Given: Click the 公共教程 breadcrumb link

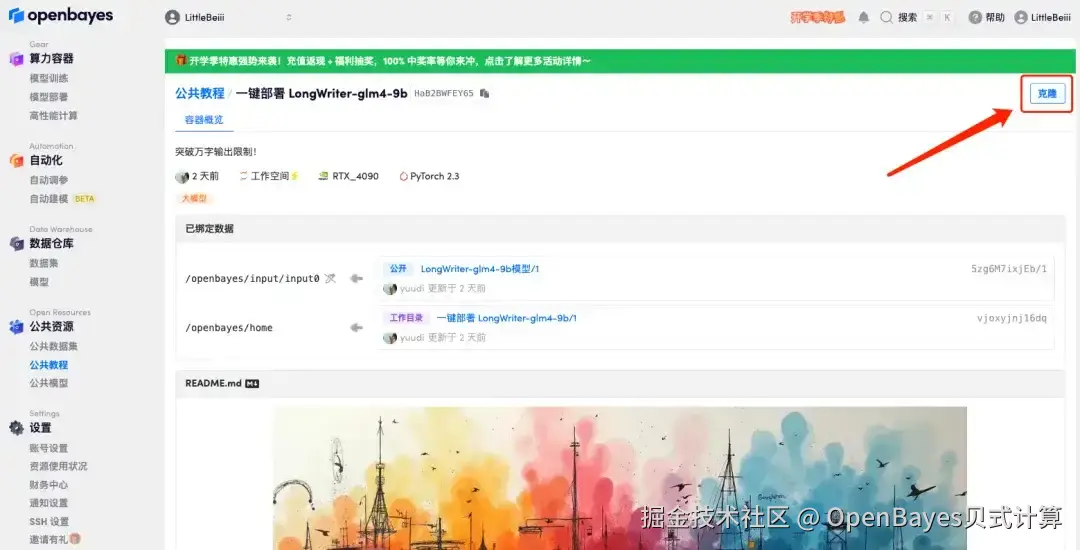Looking at the screenshot, I should [200, 94].
